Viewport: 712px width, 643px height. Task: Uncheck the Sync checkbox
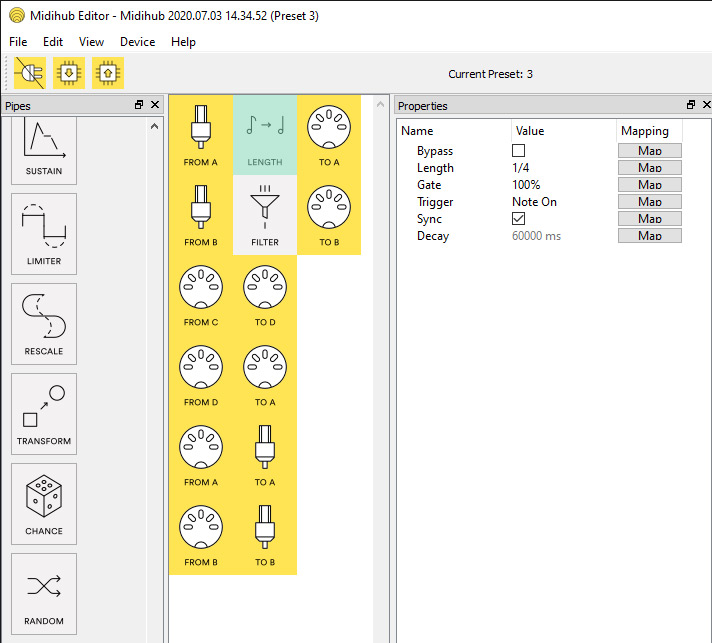point(518,219)
